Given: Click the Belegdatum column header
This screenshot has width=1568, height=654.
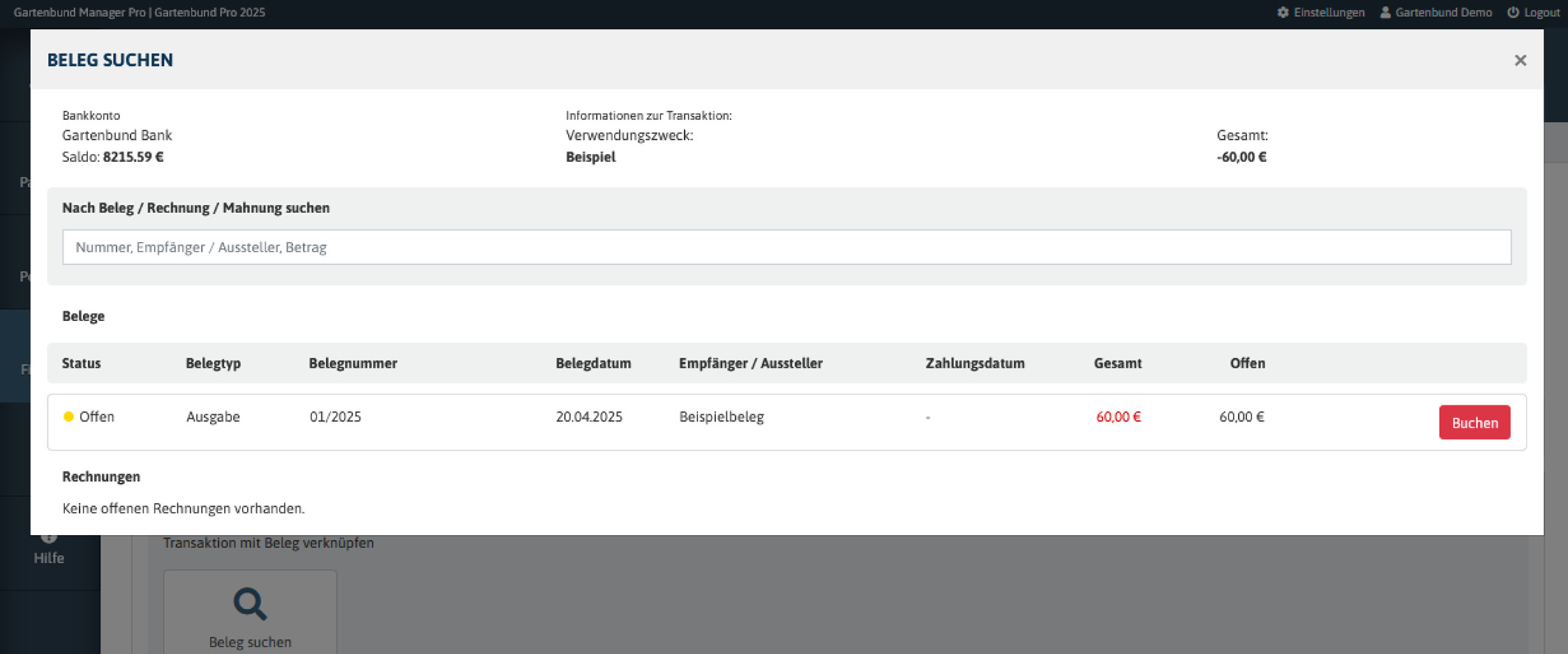Looking at the screenshot, I should 593,363.
